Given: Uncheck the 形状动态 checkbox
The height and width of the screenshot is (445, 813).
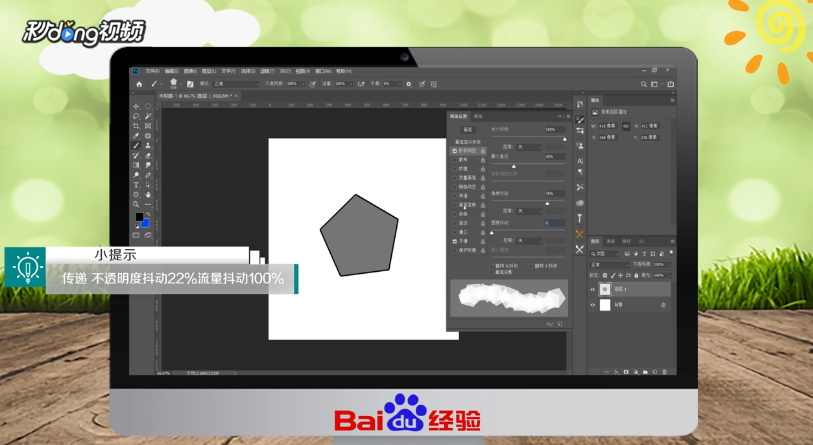Looking at the screenshot, I should click(x=455, y=151).
